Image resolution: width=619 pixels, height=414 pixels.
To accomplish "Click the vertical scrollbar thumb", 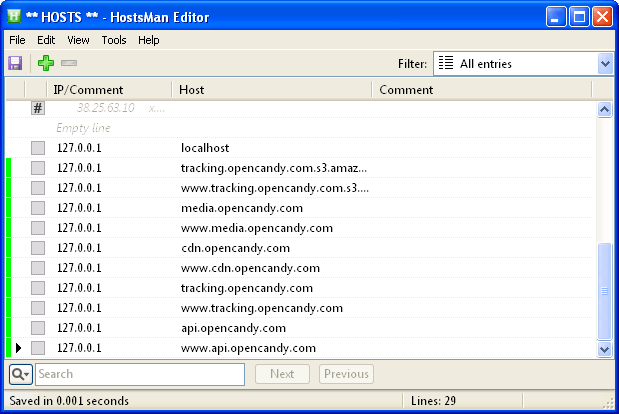I will click(x=604, y=291).
